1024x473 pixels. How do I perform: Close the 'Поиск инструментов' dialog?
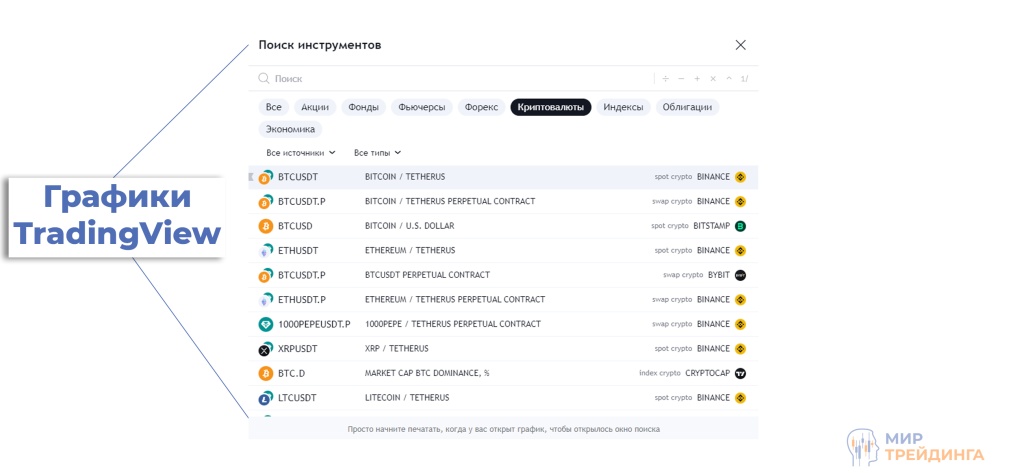pos(741,45)
